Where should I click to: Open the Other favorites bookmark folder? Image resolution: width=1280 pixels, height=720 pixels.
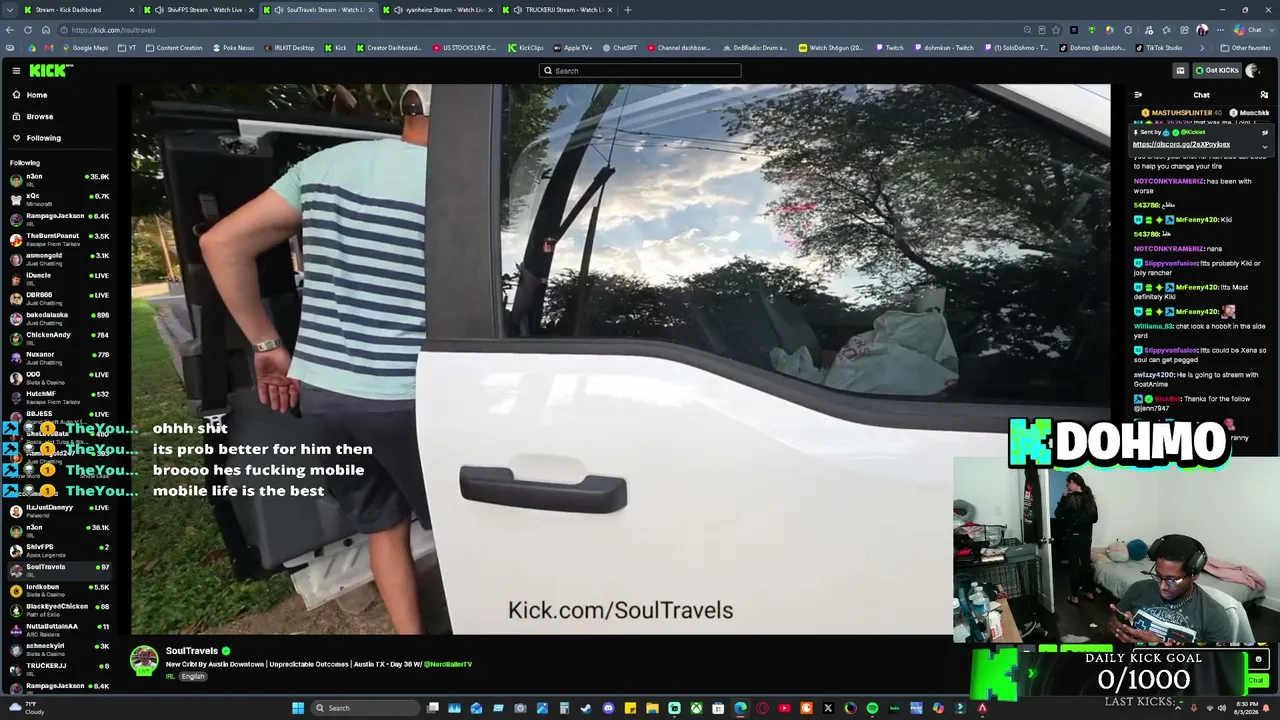1246,48
